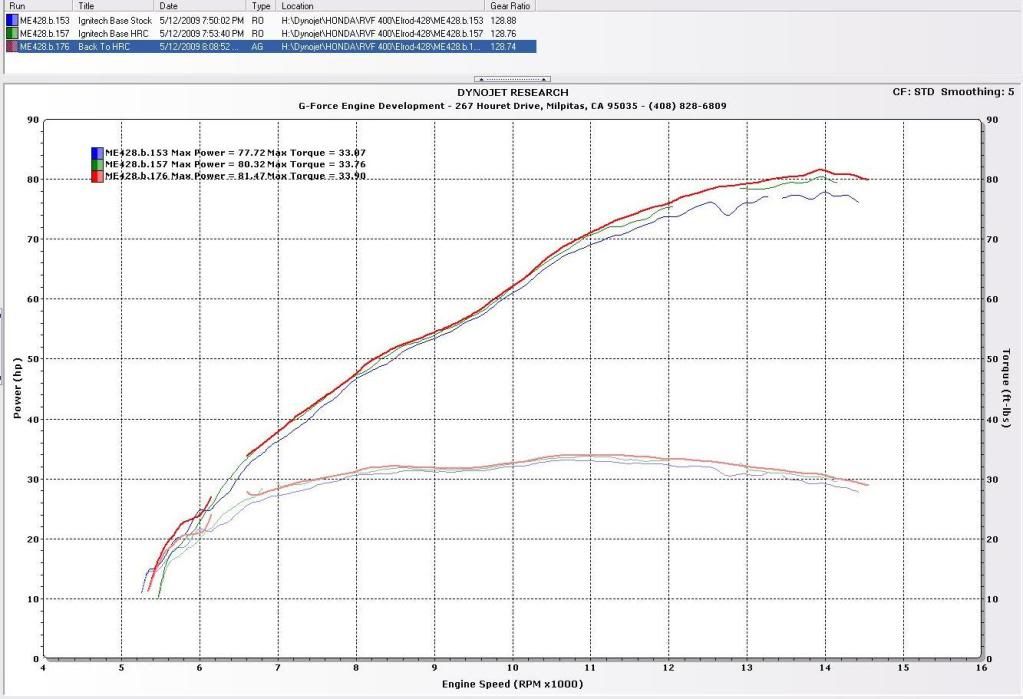Click legend text 'ME428.b.157 Max Power = 80.32'

[x=185, y=164]
